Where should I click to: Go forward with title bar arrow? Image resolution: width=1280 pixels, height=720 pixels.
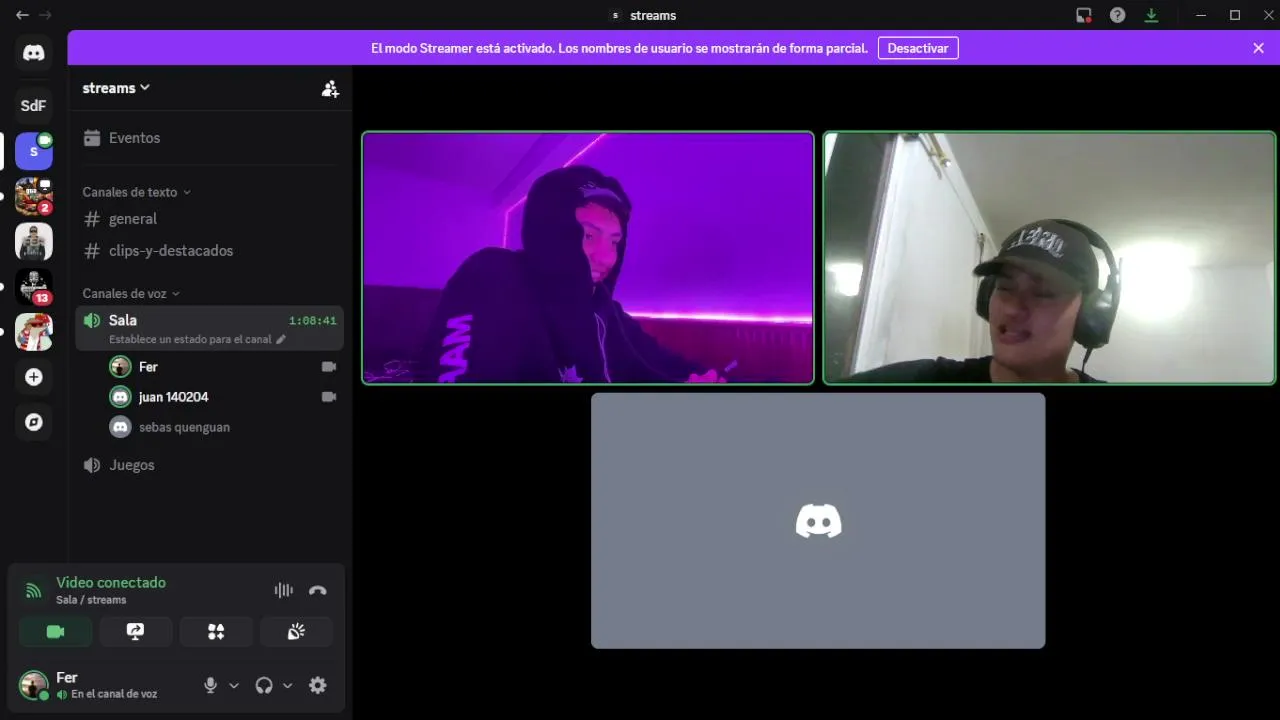point(45,15)
